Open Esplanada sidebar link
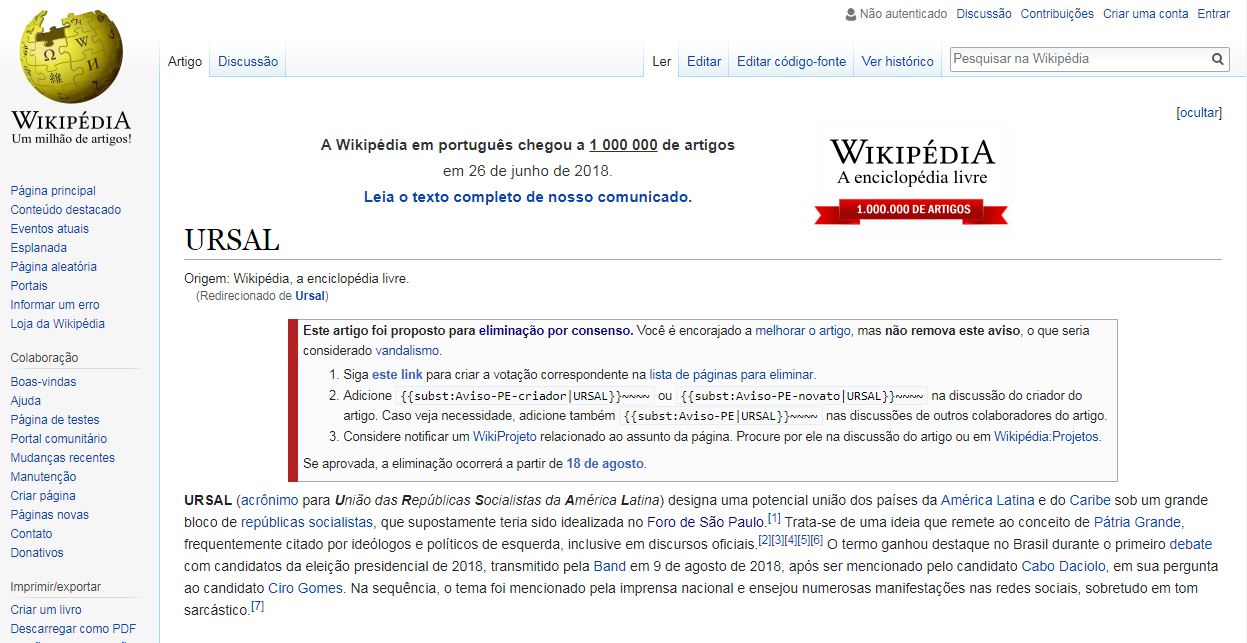The height and width of the screenshot is (643, 1247). click(39, 247)
